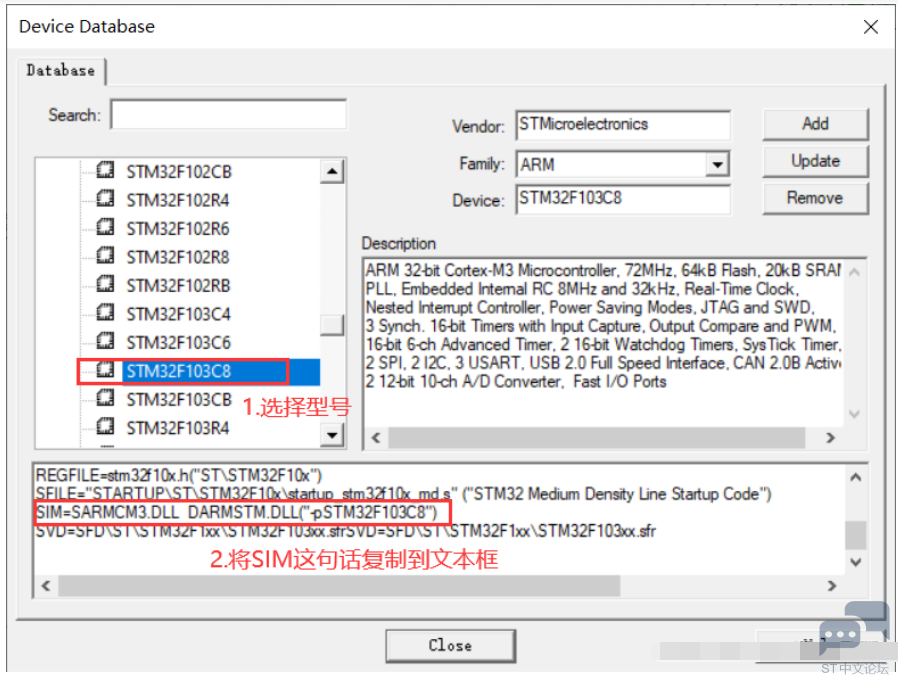898x684 pixels.
Task: Click Description box scroll right arrow
Action: tap(830, 438)
